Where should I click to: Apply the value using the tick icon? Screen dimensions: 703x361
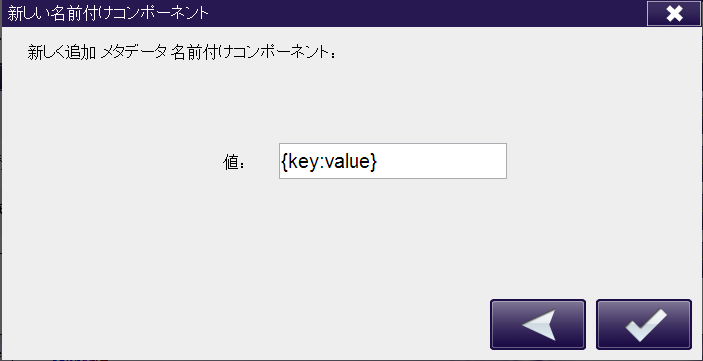[643, 325]
